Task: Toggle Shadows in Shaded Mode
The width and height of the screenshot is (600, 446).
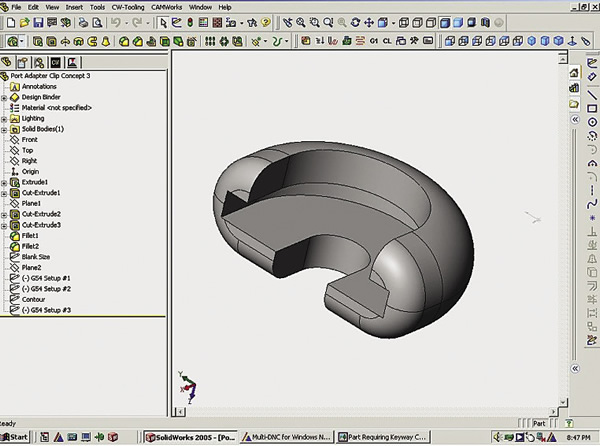Action: coord(471,23)
